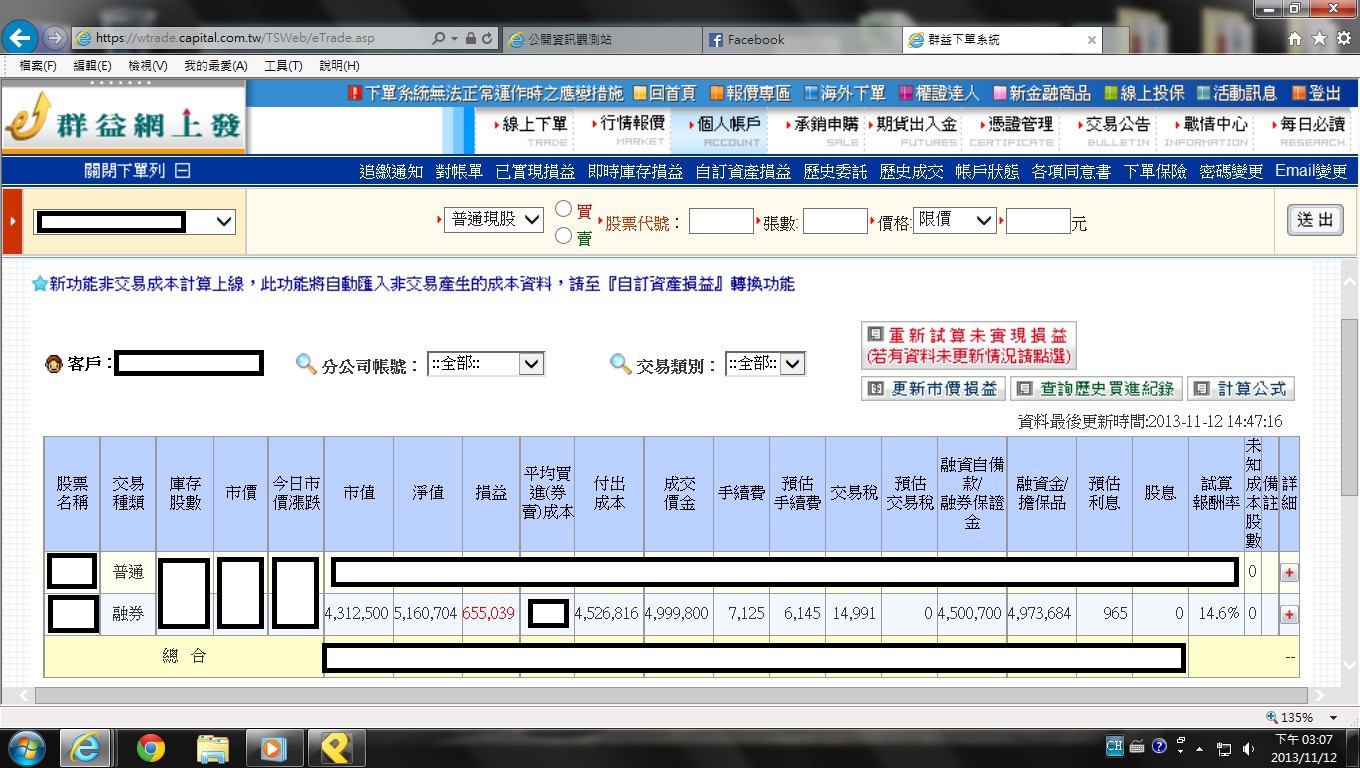
Task: Select the 賣 (sell) radio button
Action: (x=564, y=236)
